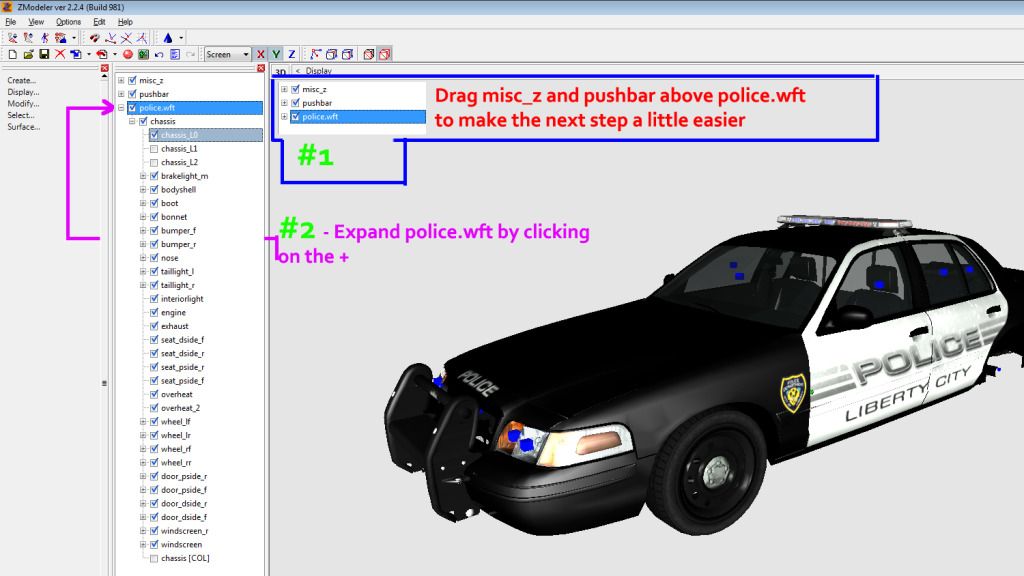Click the last axes icon before the cone

(x=142, y=38)
